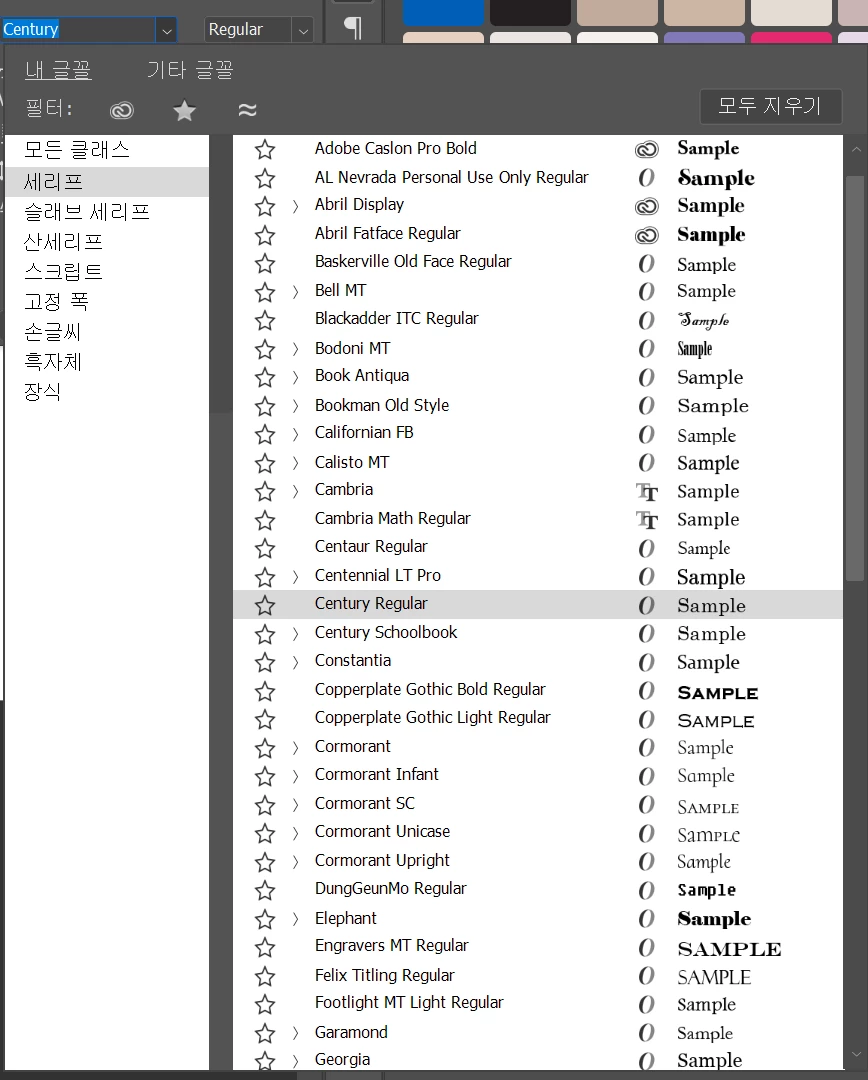This screenshot has width=868, height=1080.
Task: Click OpenType icon in Garamond row
Action: pyautogui.click(x=646, y=1032)
